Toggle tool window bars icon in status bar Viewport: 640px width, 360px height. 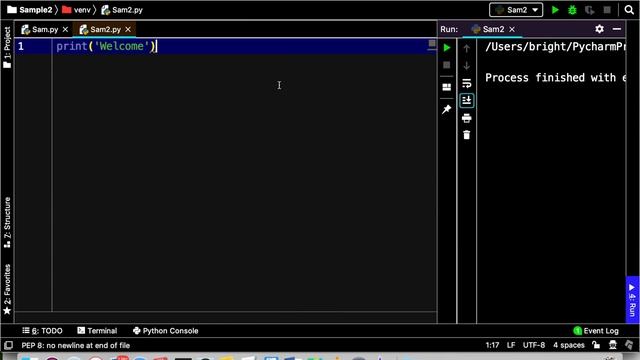(x=8, y=345)
